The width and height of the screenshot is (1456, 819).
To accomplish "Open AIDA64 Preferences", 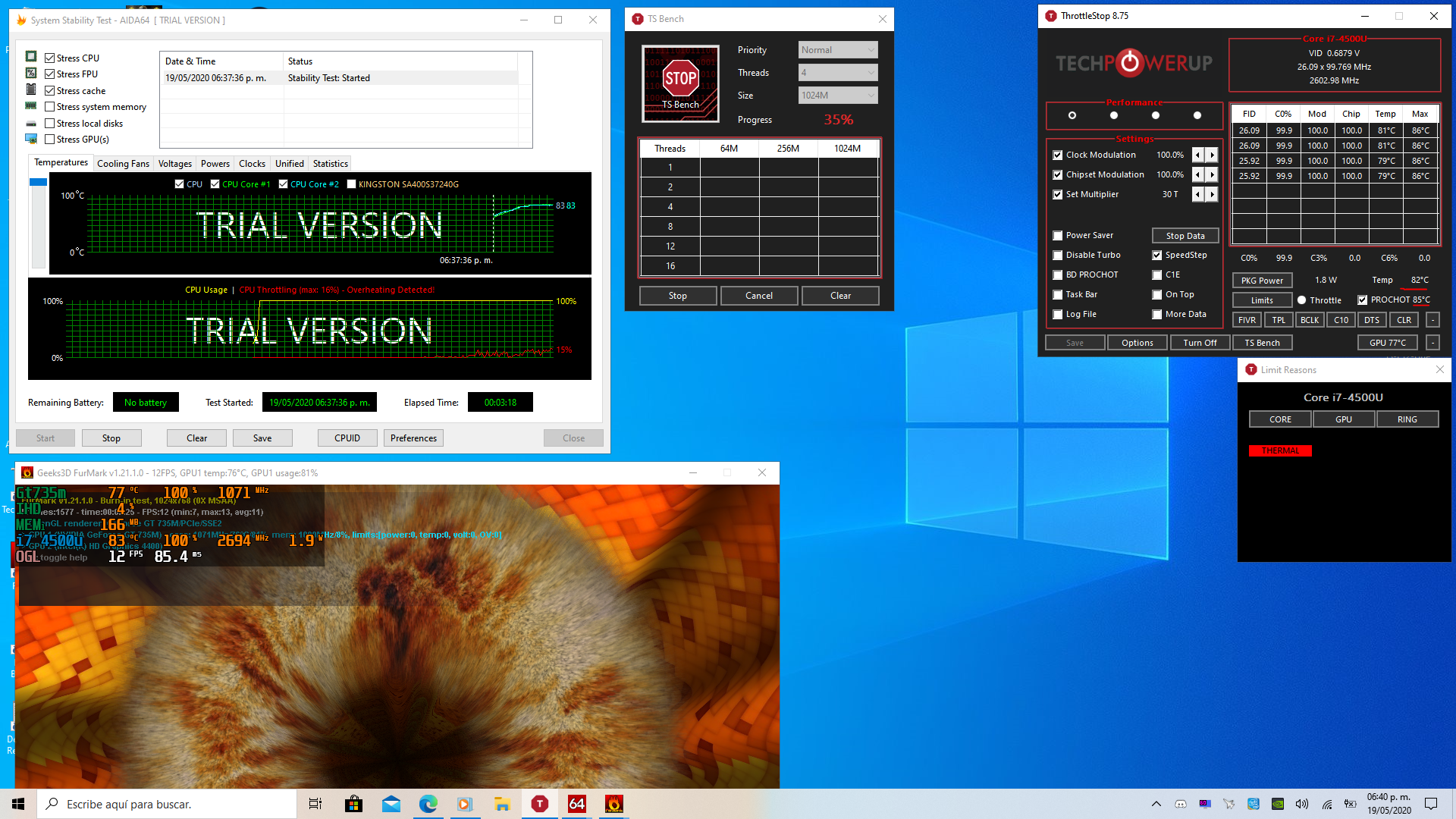I will (413, 438).
